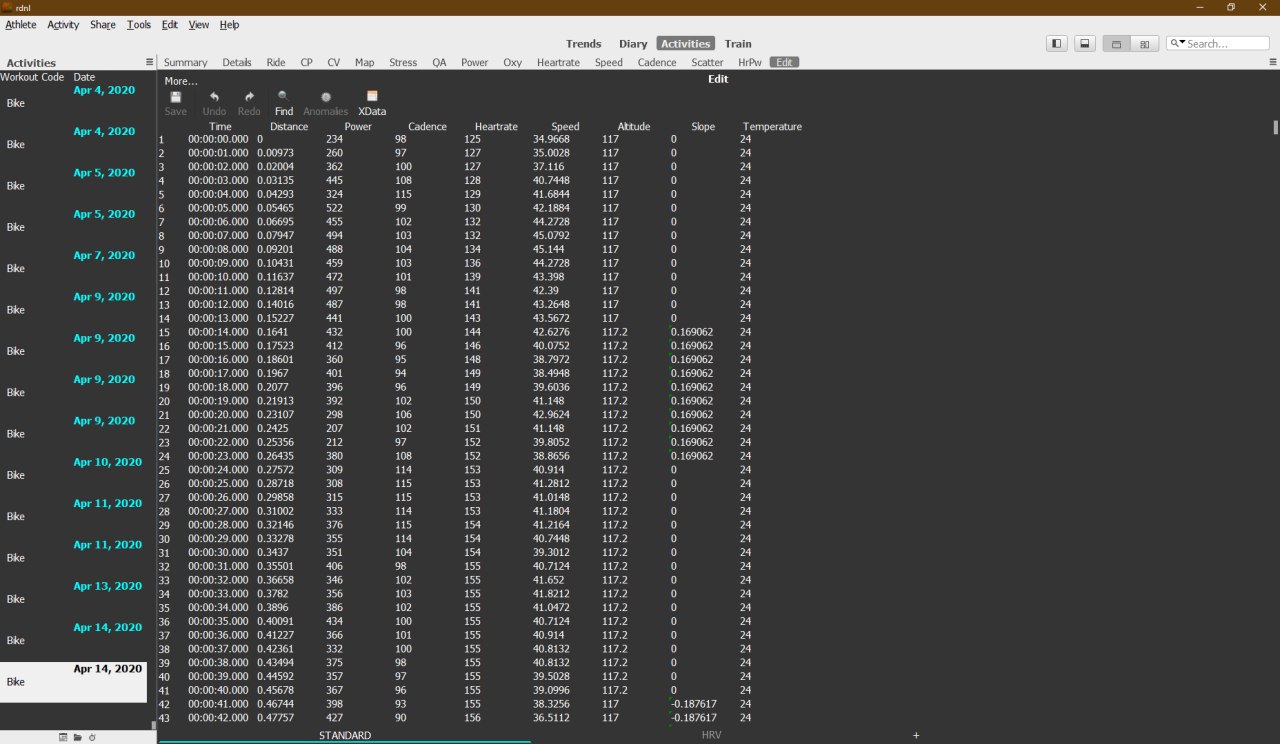The height and width of the screenshot is (744, 1280).
Task: Select the Activities view button
Action: (x=686, y=43)
